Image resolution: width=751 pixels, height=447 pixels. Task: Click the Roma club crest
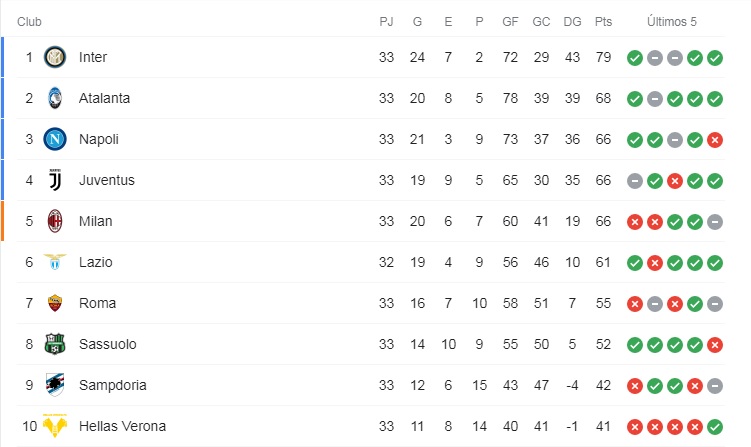pos(55,303)
